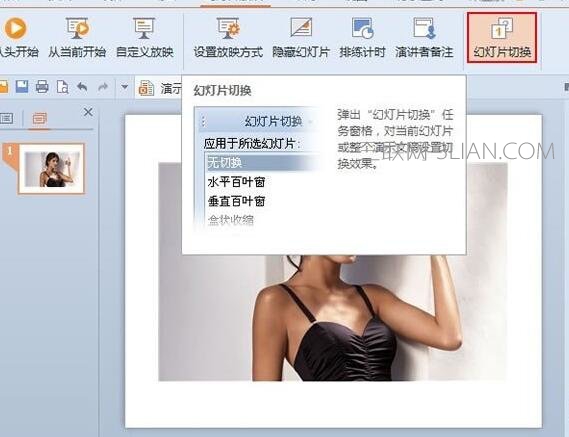Undo the last action
Screen dimensions: 569x437
click(82, 87)
